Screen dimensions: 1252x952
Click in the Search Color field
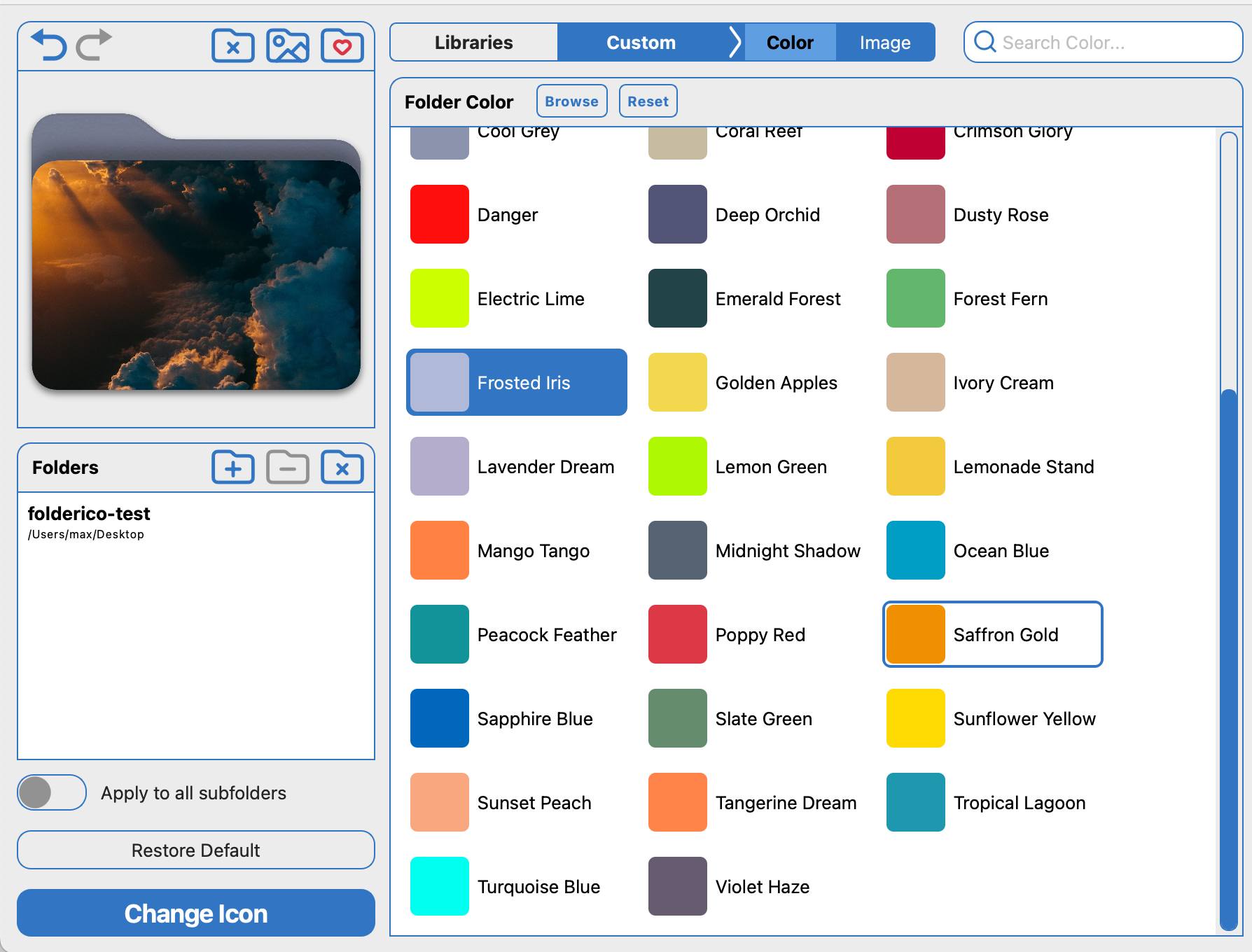point(1103,42)
